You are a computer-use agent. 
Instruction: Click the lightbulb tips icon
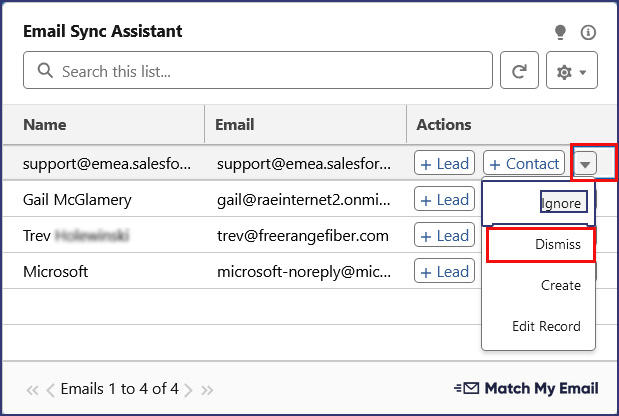coord(561,32)
